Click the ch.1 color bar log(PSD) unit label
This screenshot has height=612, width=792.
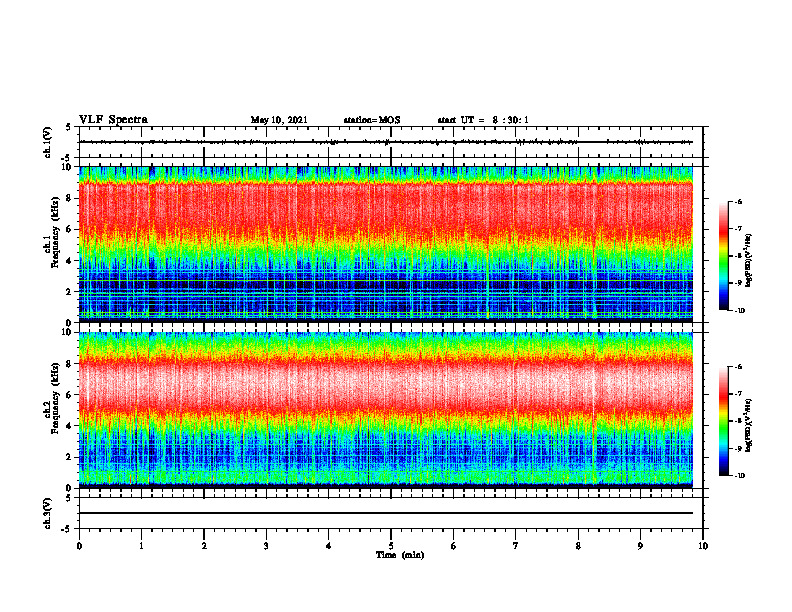coord(749,261)
